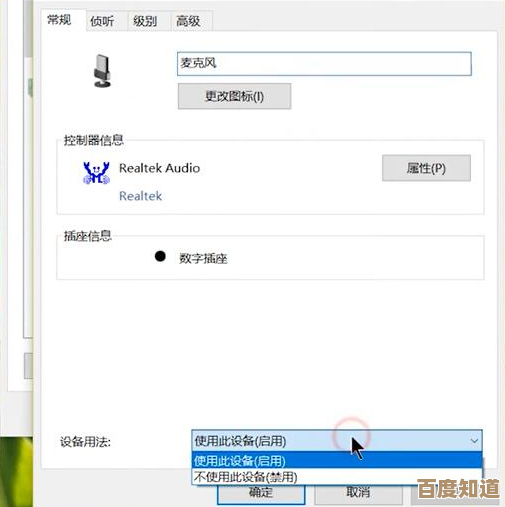Screen dimensions: 505x507
Task: Open controller 属性(P) button
Action: tap(426, 168)
